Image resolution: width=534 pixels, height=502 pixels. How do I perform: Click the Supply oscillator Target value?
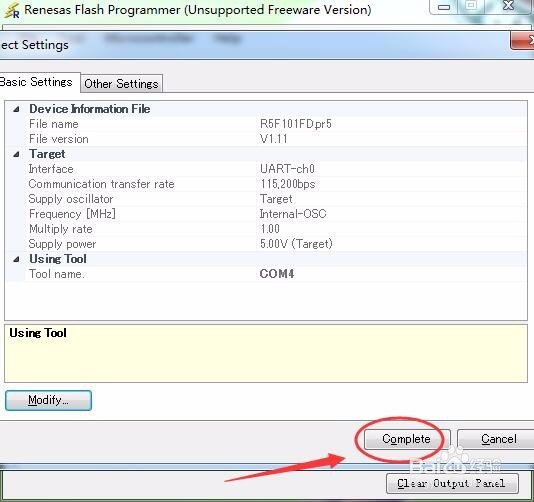[x=276, y=199]
